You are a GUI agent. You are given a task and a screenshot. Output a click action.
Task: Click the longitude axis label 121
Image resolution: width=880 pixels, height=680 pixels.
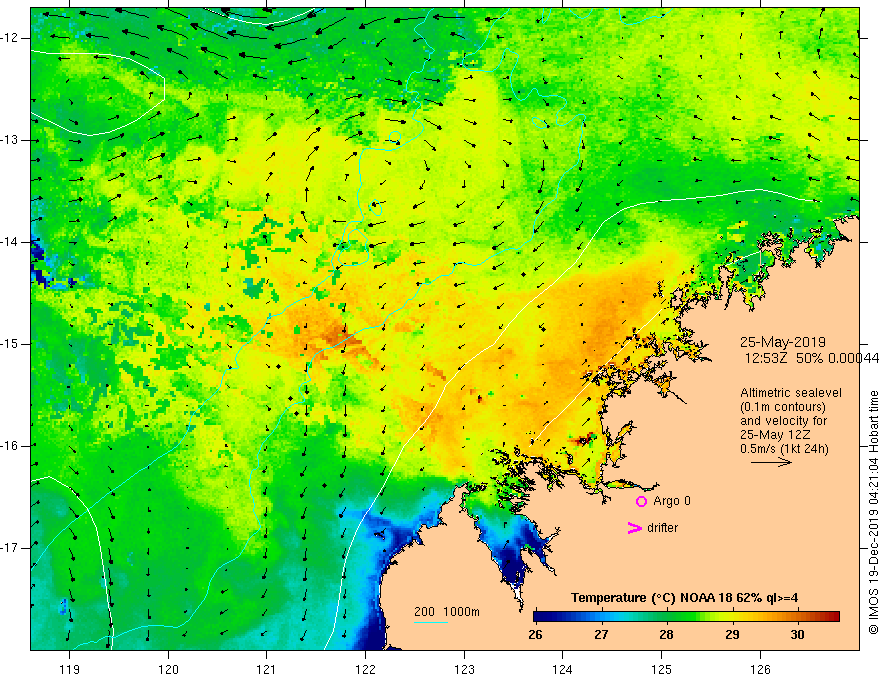[267, 669]
